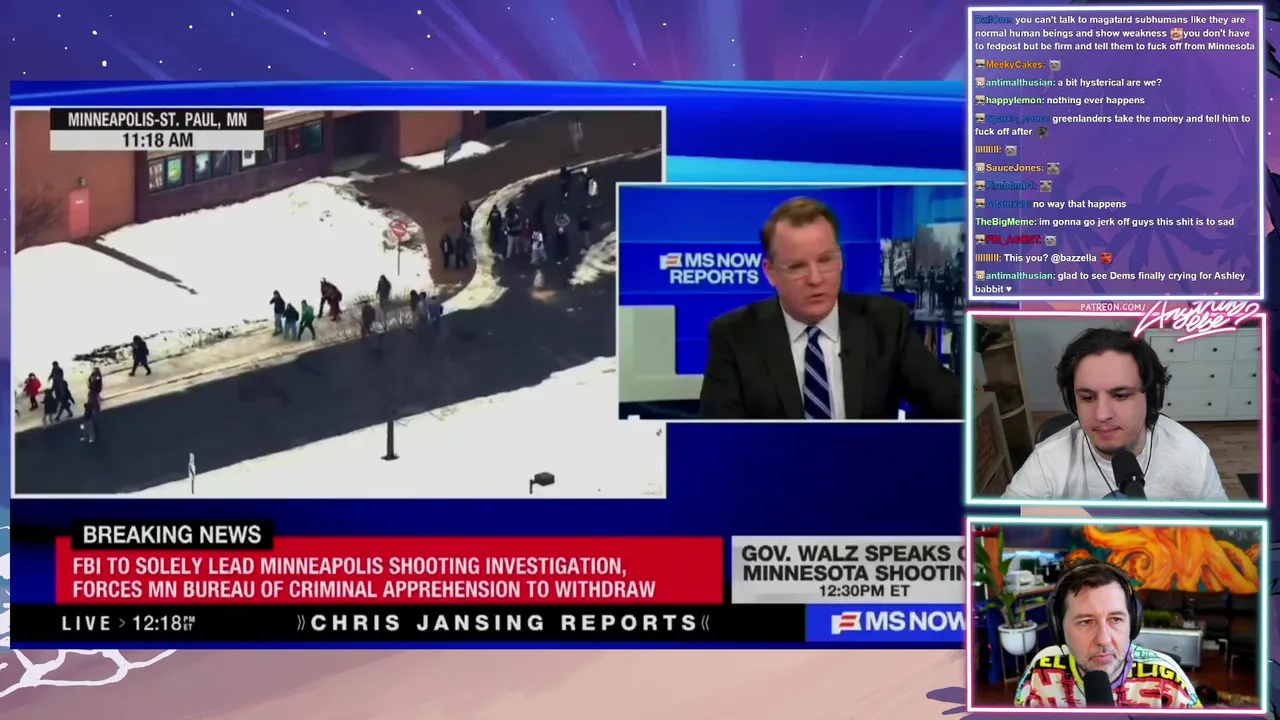Click the CHRIS JANSING REPORTS title

[x=503, y=623]
